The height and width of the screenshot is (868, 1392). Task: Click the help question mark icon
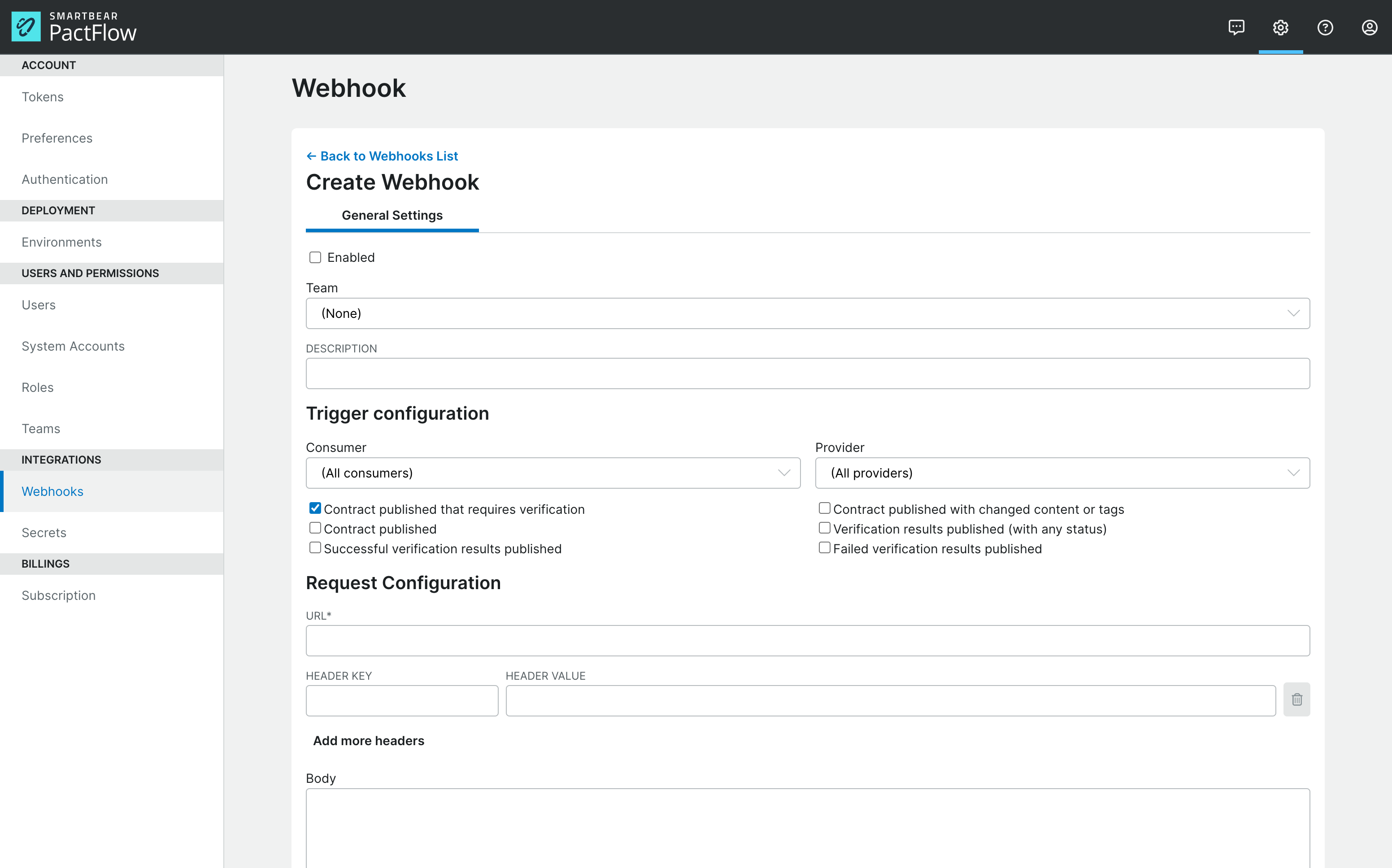coord(1325,27)
